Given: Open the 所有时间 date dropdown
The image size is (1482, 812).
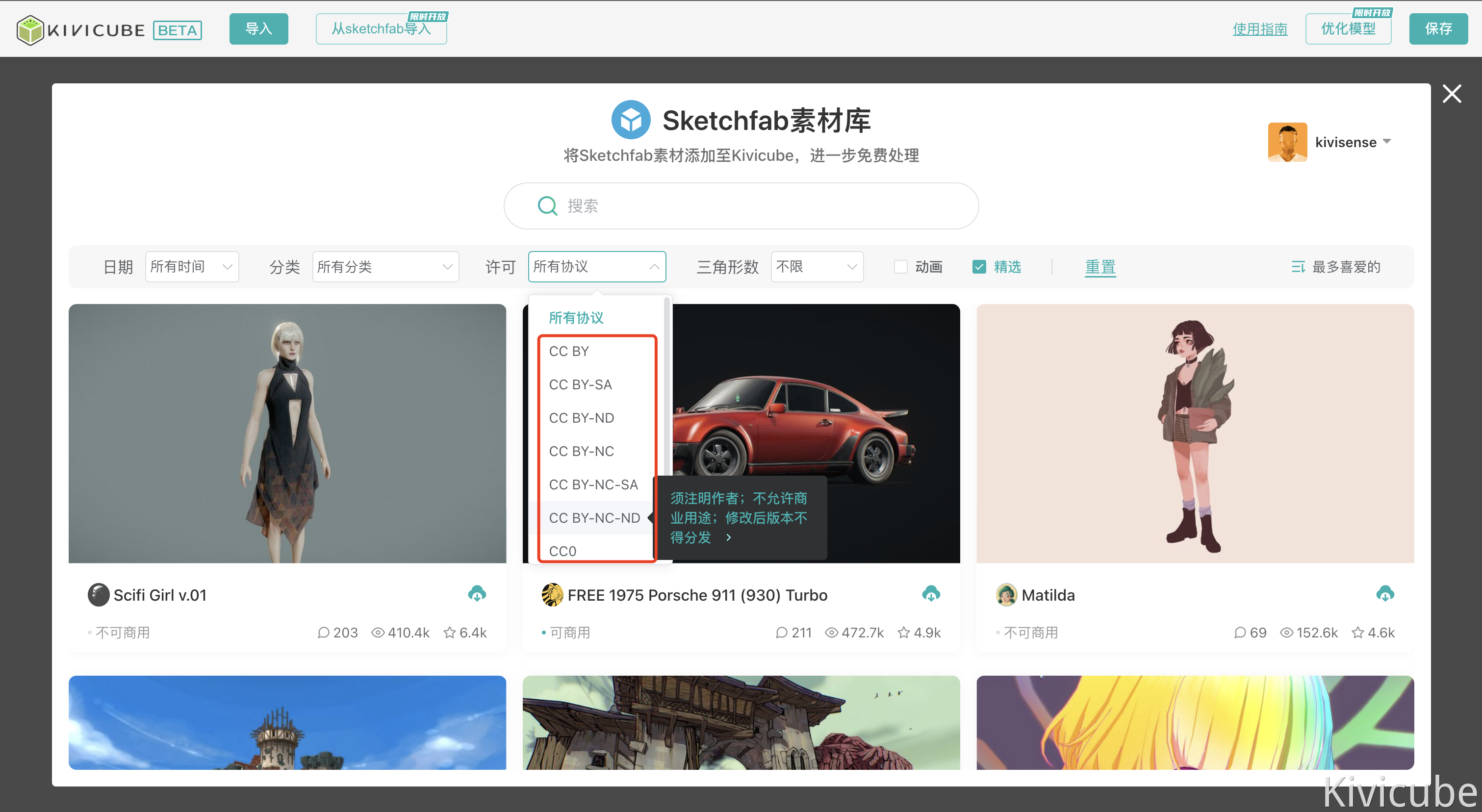Looking at the screenshot, I should (x=192, y=267).
